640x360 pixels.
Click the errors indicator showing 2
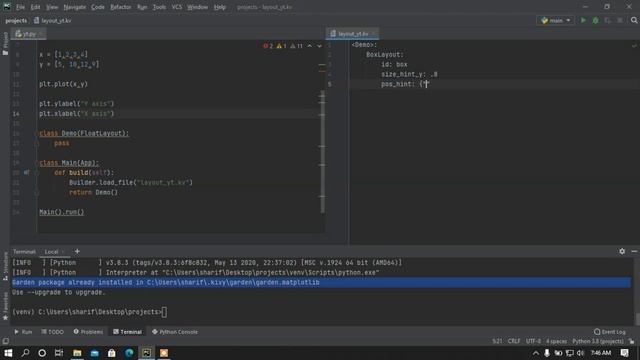tap(268, 46)
